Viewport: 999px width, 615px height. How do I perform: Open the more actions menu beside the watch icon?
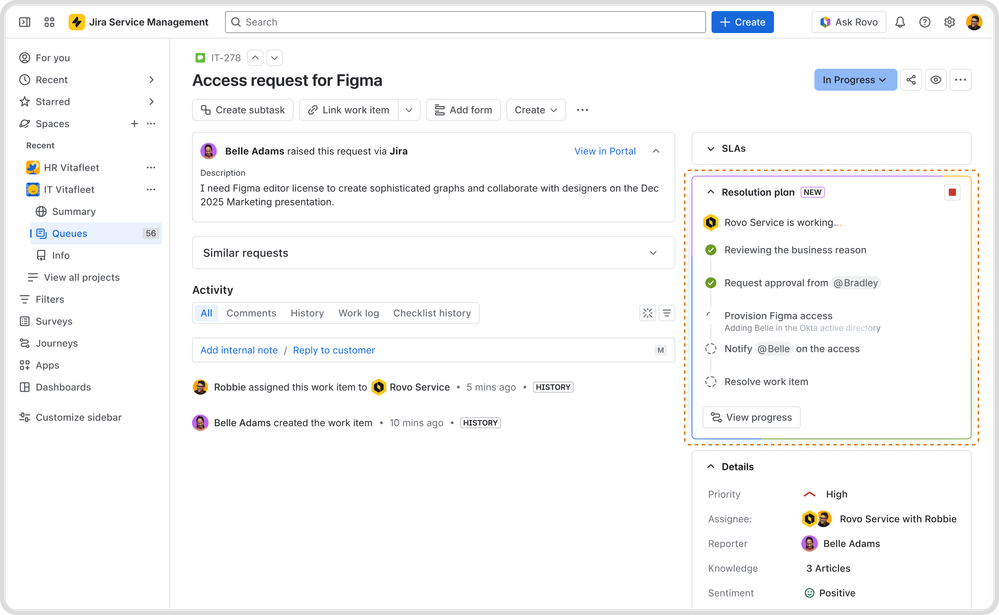[960, 80]
